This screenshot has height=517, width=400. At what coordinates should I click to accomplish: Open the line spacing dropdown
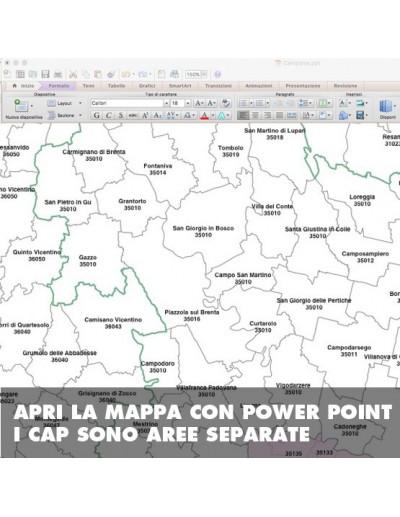click(x=306, y=103)
